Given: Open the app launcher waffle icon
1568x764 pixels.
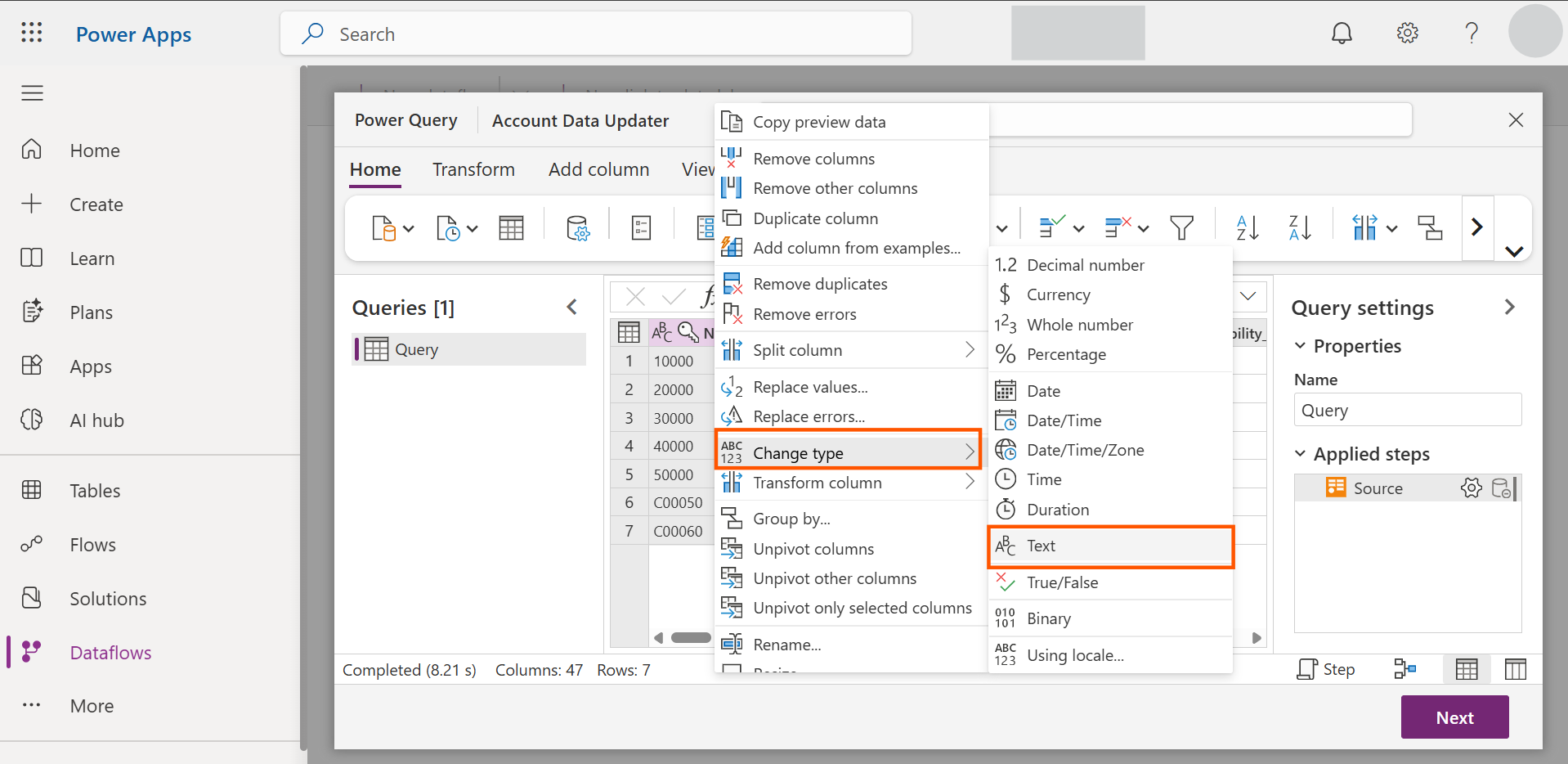Looking at the screenshot, I should tap(32, 34).
